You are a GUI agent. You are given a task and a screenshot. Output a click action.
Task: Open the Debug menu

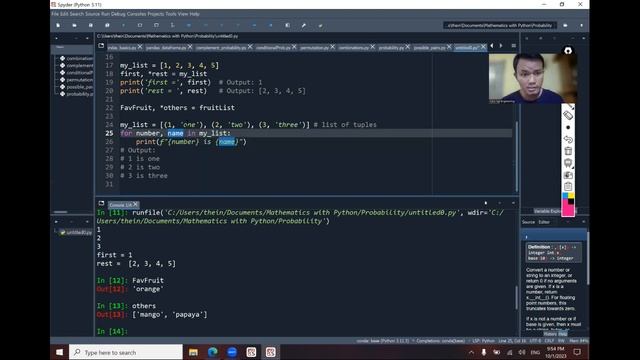(x=118, y=14)
